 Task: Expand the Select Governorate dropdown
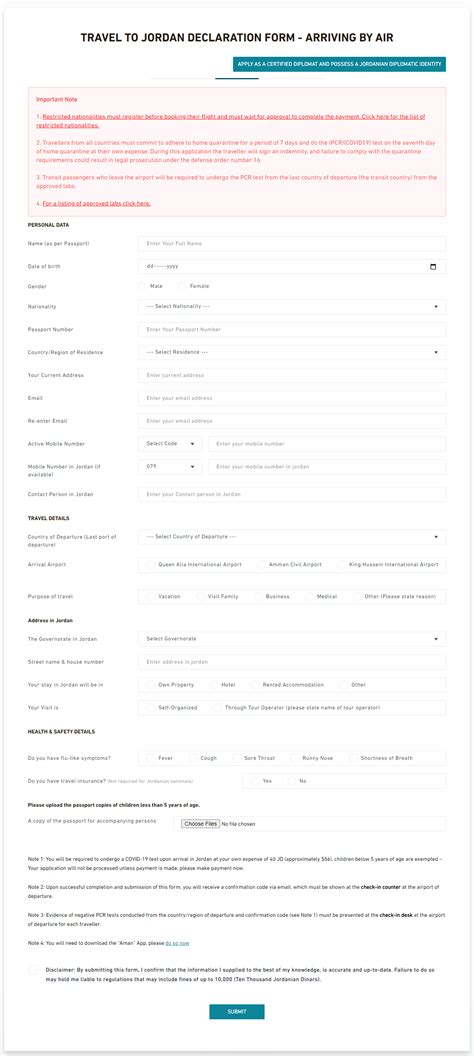point(292,638)
